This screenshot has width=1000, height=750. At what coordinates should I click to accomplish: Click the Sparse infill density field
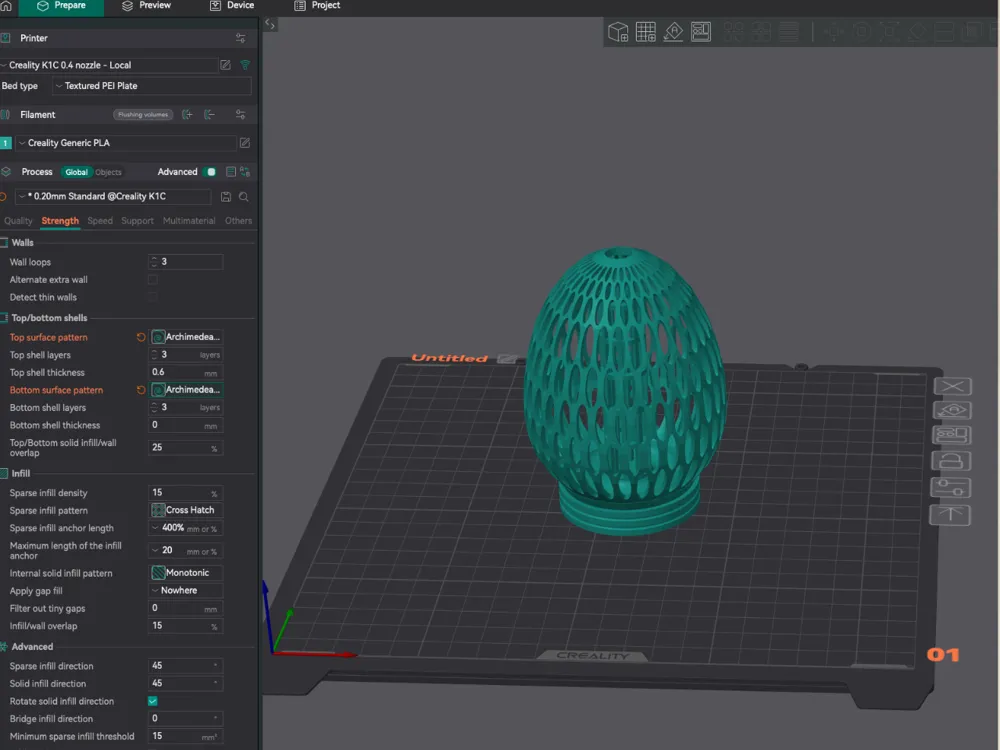186,493
